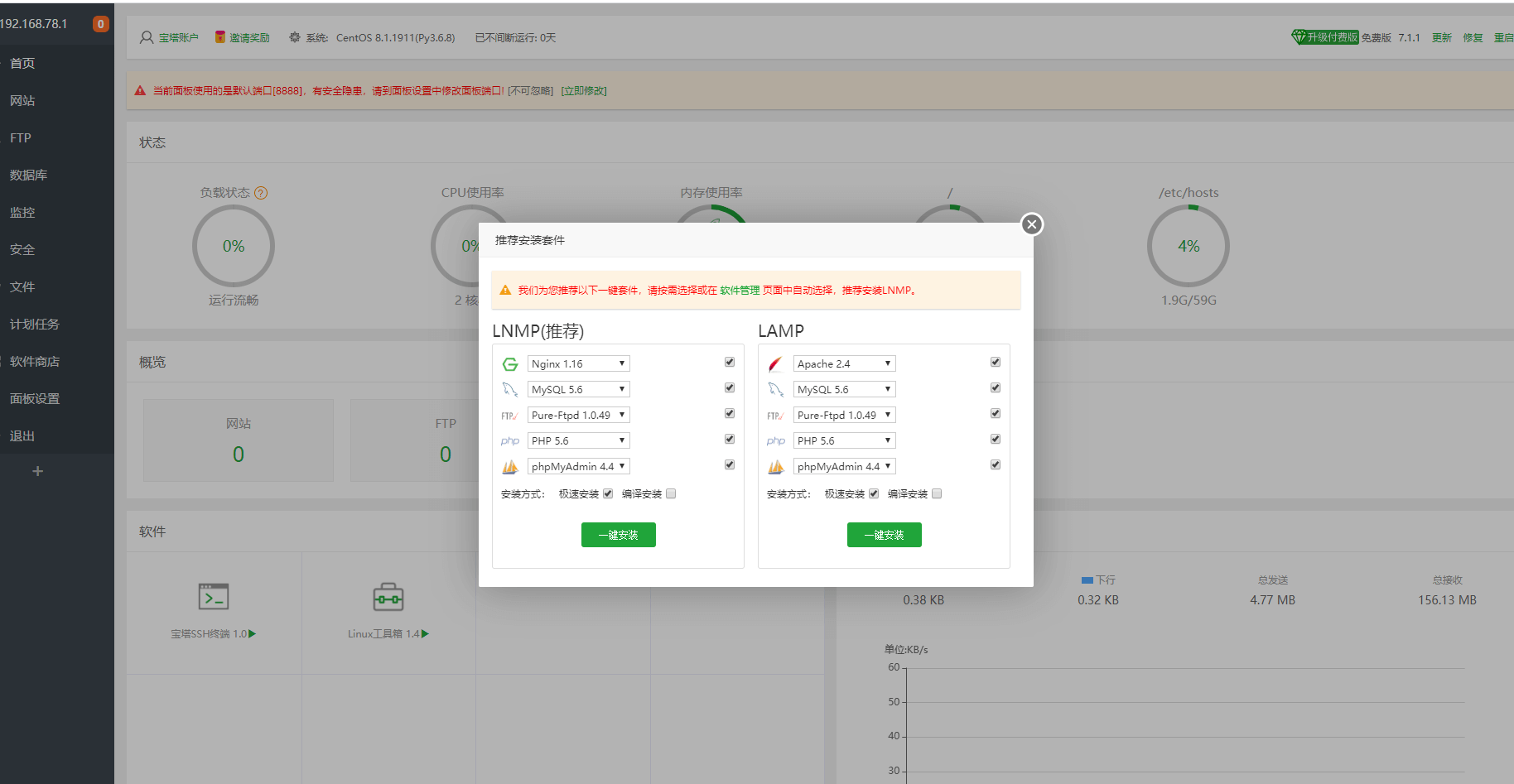Close the 推荐安装套件 dialog

(x=1031, y=224)
